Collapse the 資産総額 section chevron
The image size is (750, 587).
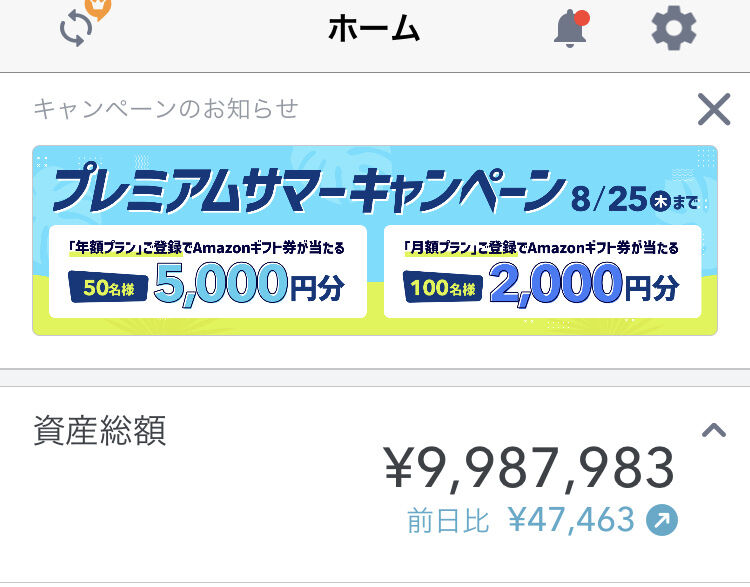[x=713, y=431]
